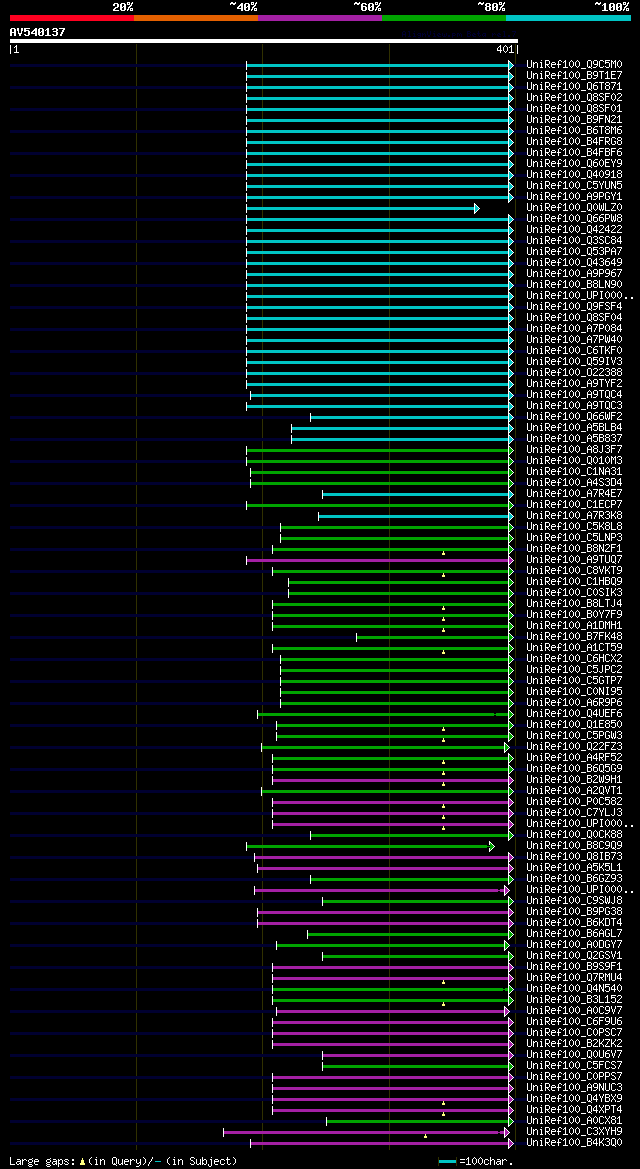Click the green arrowhead on B8C9Q9 row
The height and width of the screenshot is (1169, 640).
(492, 846)
